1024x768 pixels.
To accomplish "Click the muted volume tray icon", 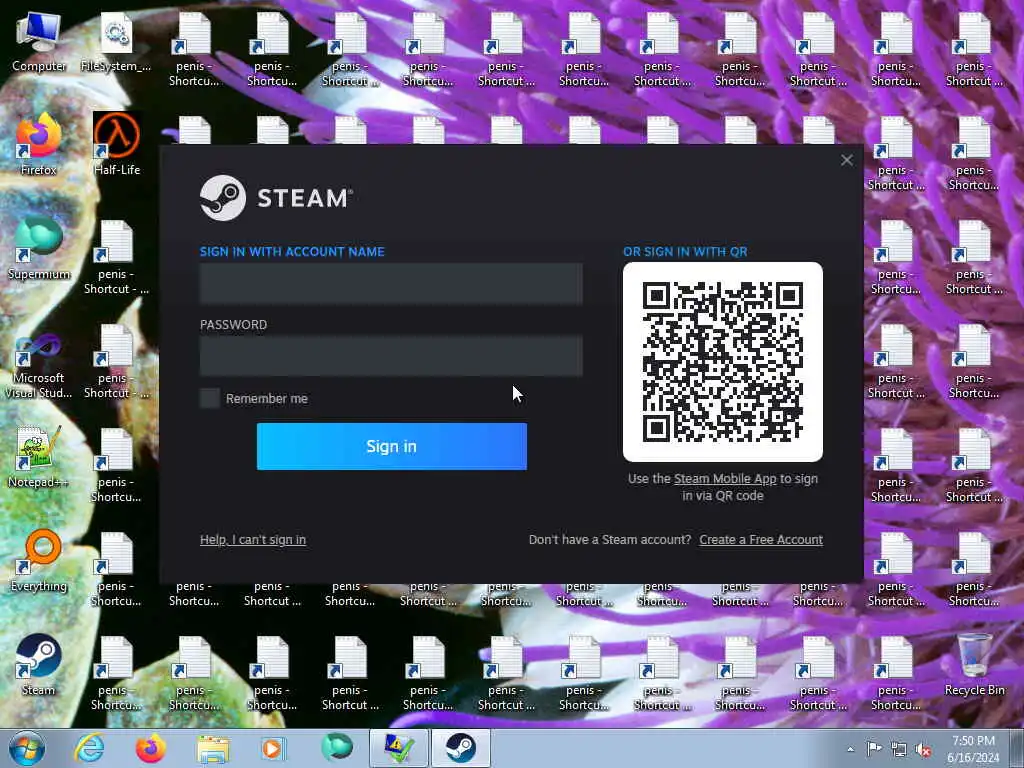I will 923,749.
